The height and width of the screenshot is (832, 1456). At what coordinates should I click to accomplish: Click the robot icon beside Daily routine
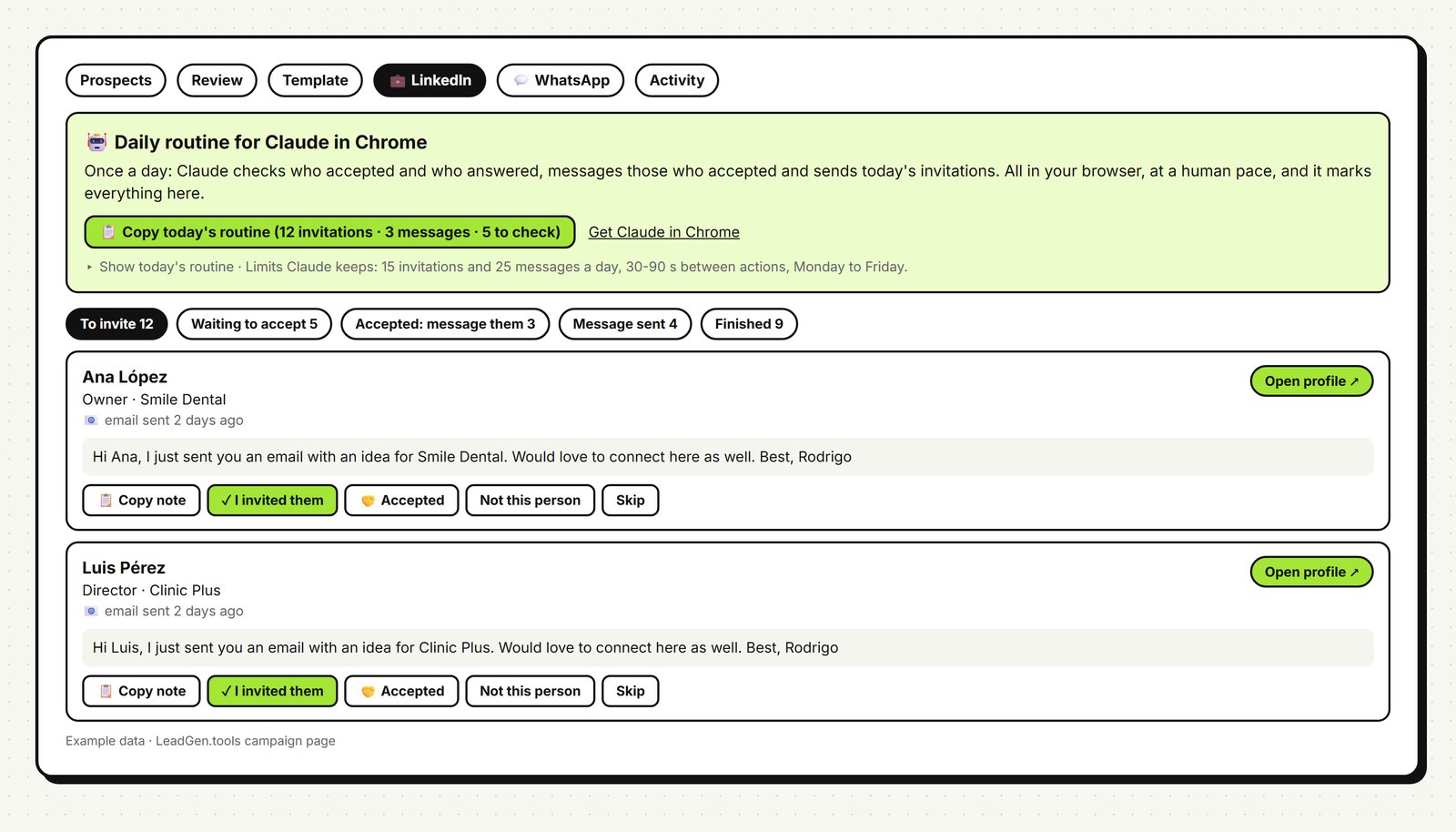tap(96, 142)
